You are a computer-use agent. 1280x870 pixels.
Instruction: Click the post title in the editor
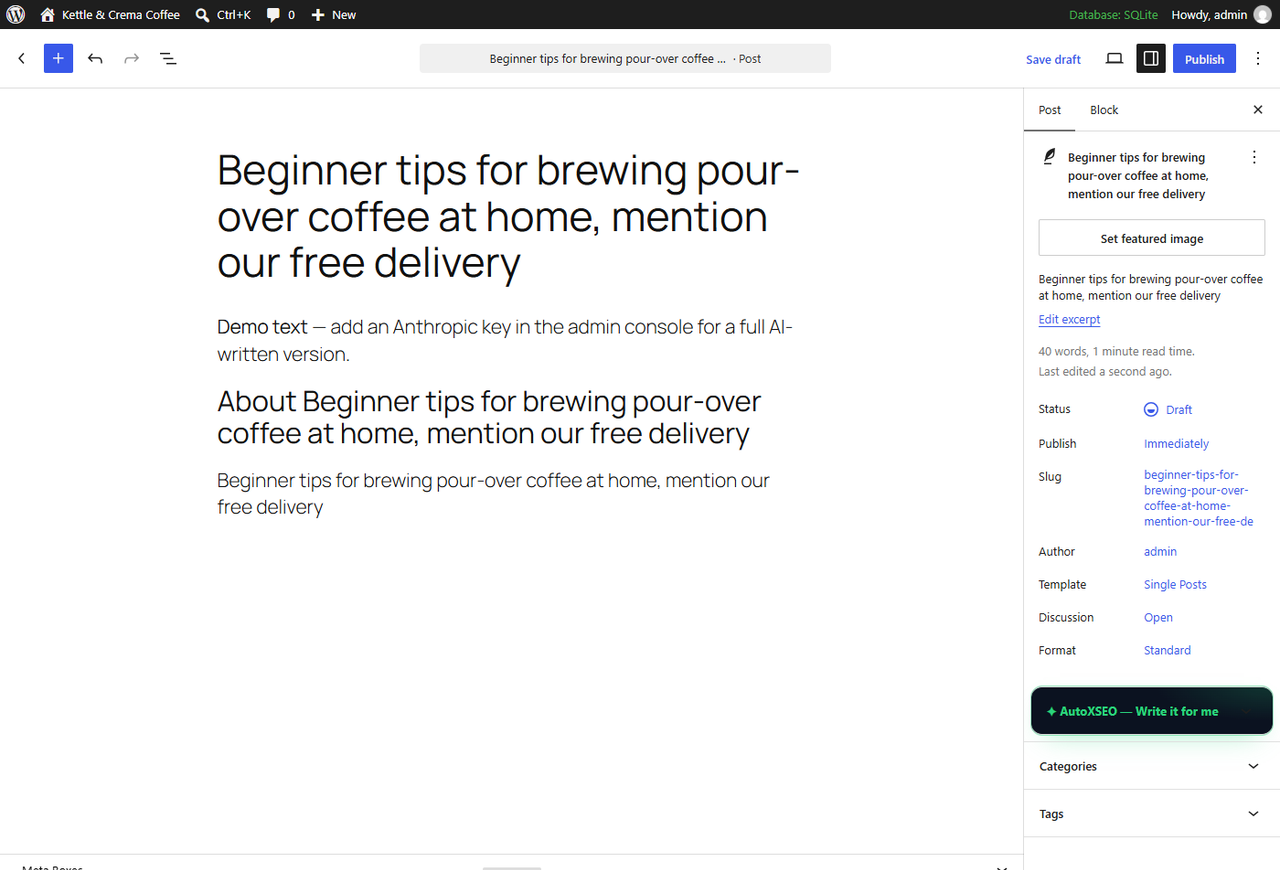[510, 217]
